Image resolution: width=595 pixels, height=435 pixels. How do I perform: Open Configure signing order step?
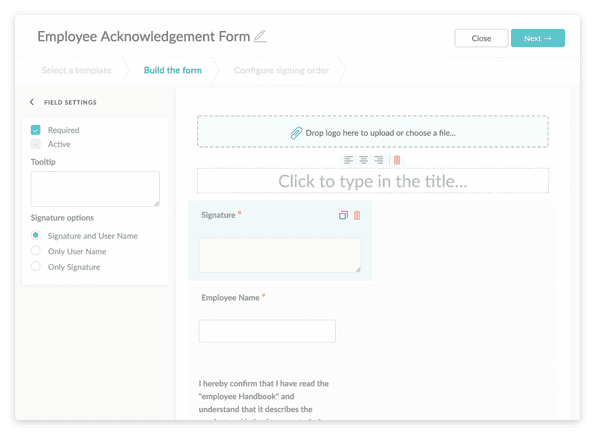(281, 70)
